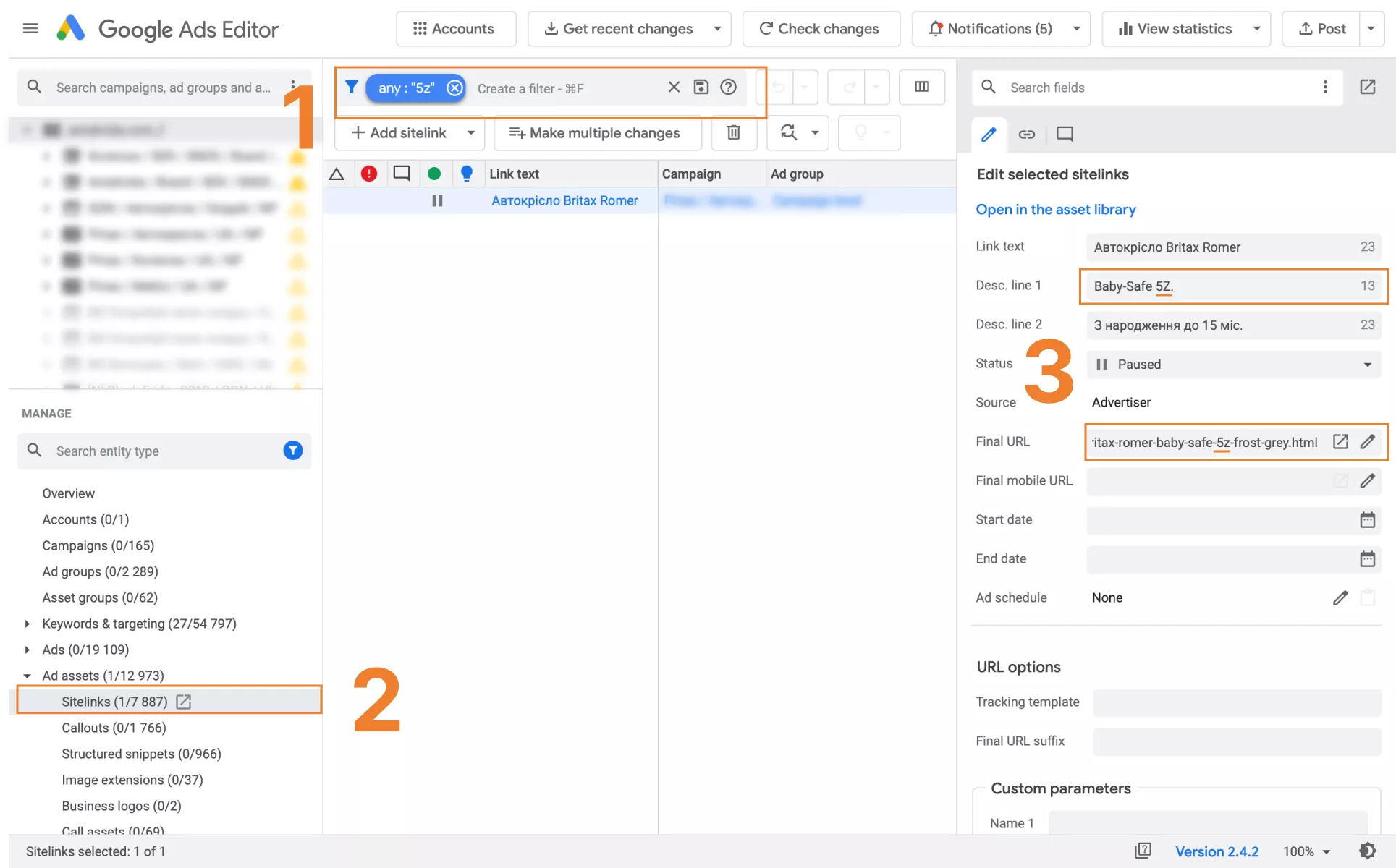The width and height of the screenshot is (1396, 868).
Task: Toggle the dark mode icon in status bar
Action: coord(1367,851)
